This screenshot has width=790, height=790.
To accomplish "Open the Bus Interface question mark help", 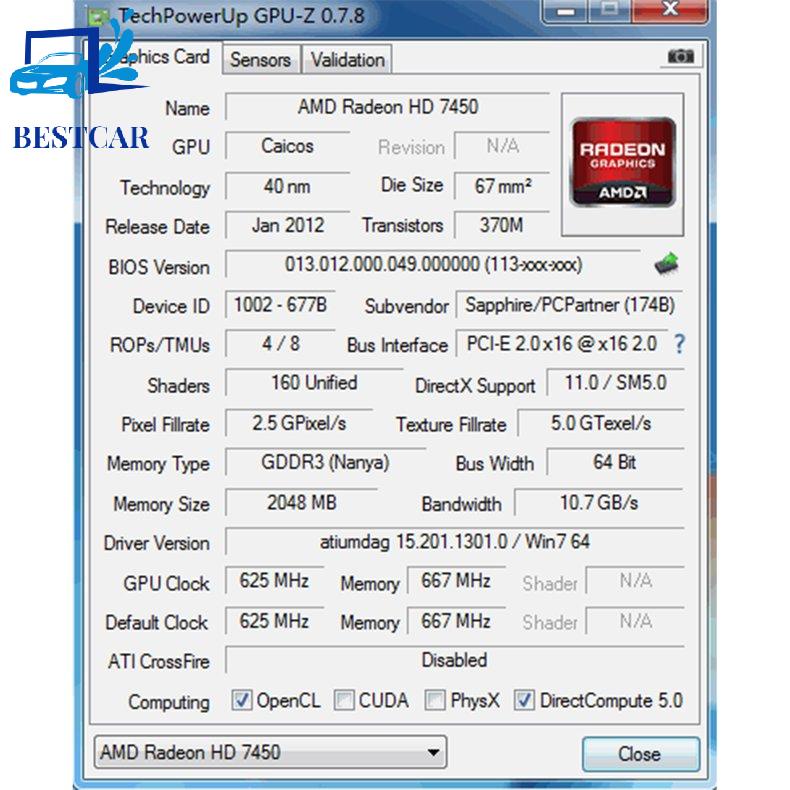I will click(x=679, y=344).
